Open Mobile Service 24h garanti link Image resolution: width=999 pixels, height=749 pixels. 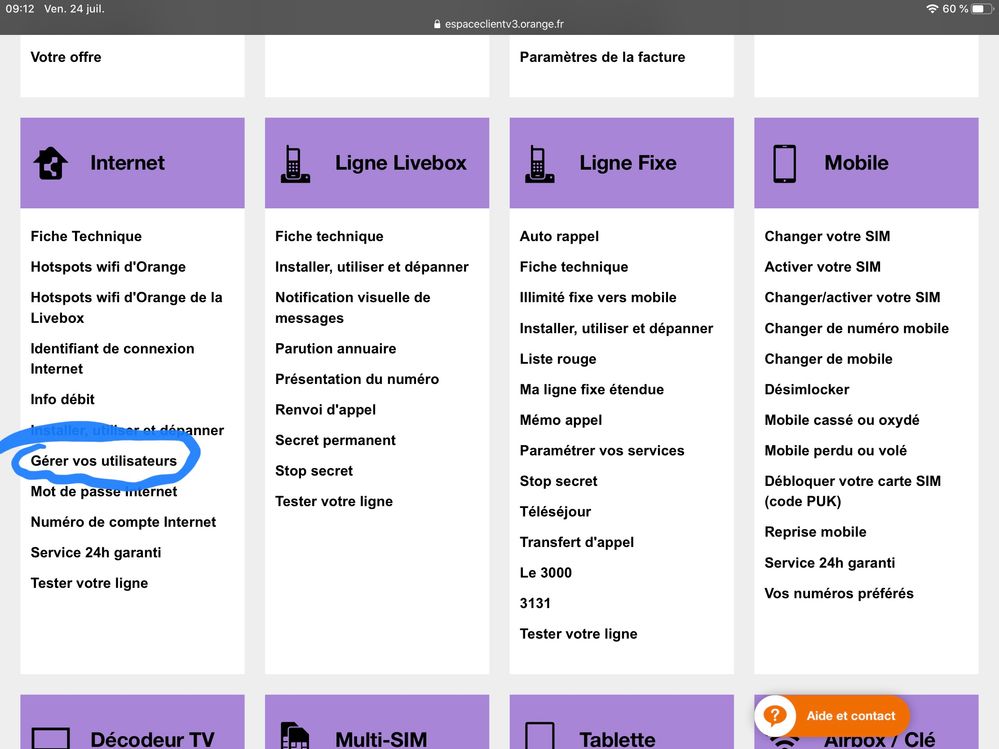(x=830, y=562)
